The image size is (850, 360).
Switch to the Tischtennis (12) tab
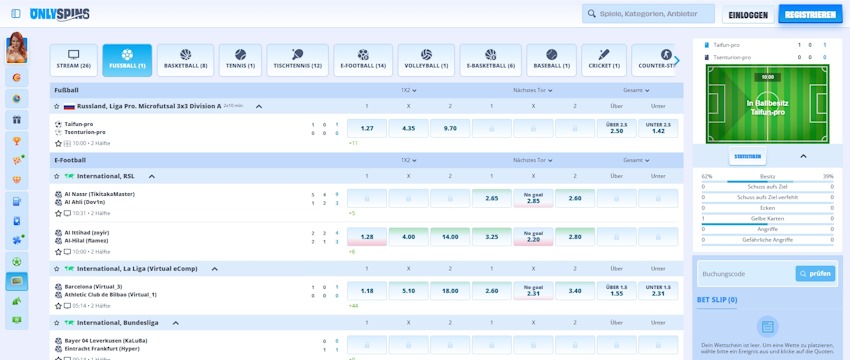[x=298, y=60]
